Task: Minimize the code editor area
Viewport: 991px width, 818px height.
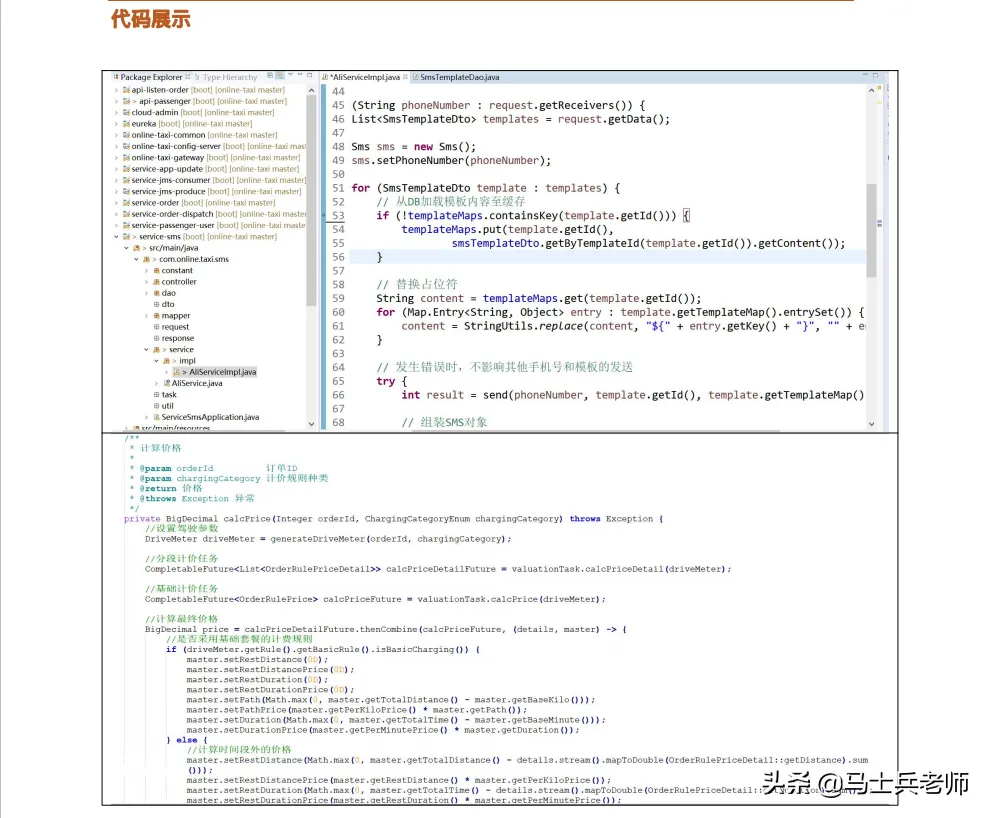Action: pos(865,75)
